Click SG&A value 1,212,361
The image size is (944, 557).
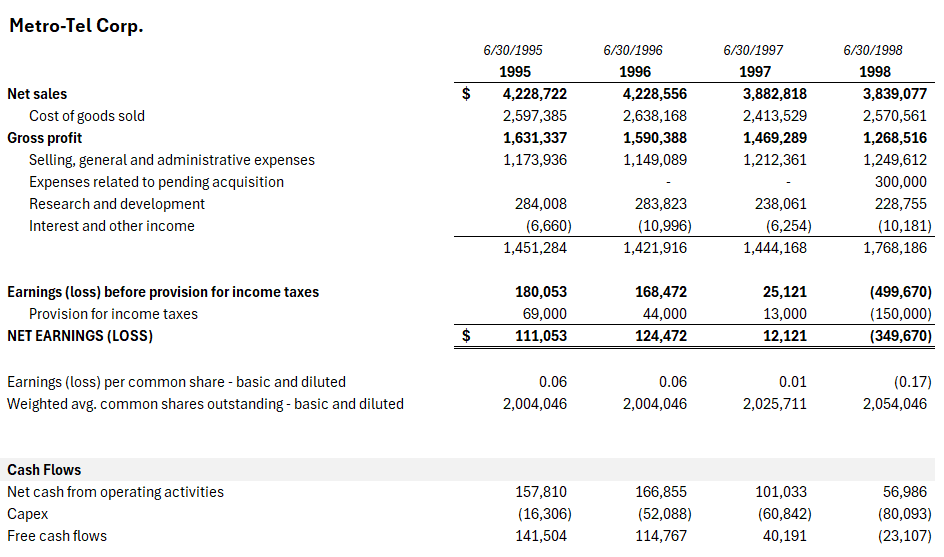pyautogui.click(x=775, y=160)
